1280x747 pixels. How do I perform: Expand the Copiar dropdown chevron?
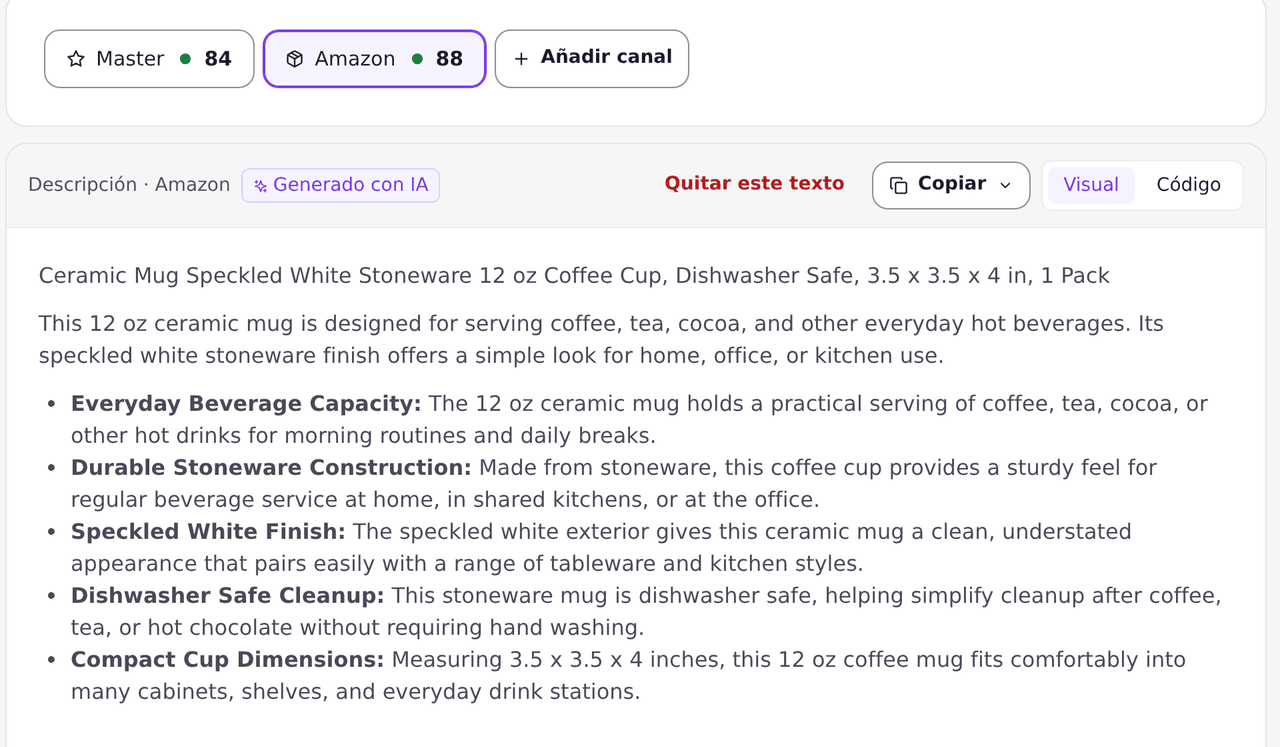pyautogui.click(x=1006, y=185)
